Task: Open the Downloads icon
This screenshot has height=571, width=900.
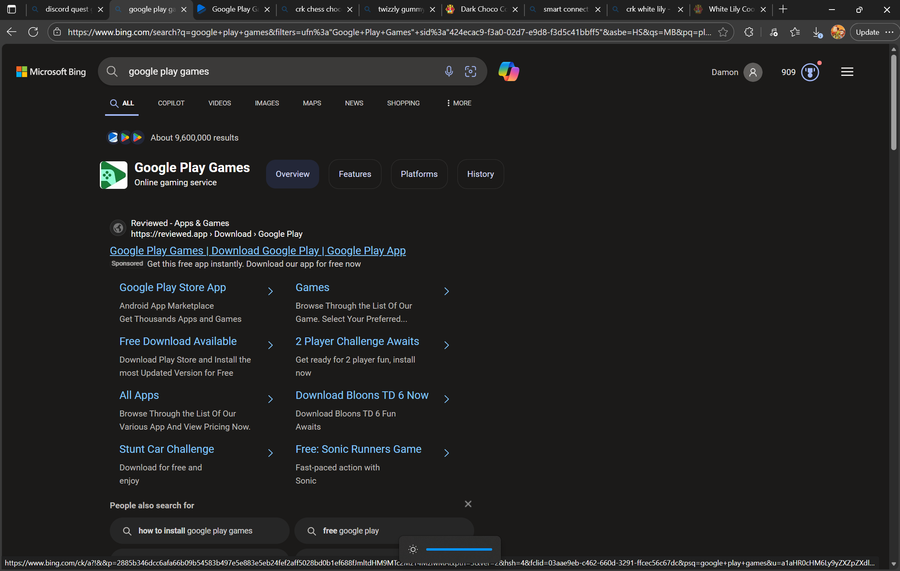Action: 817,33
